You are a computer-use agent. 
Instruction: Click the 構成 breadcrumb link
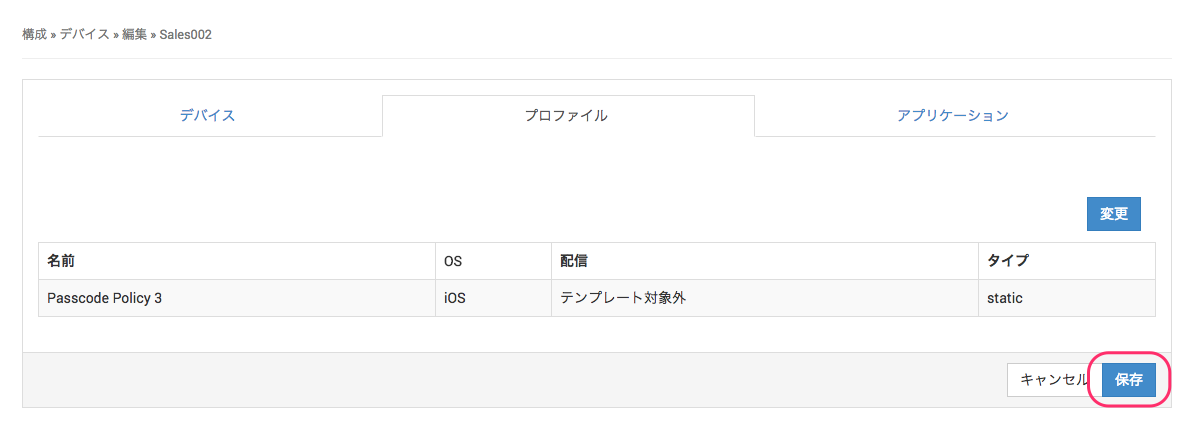pyautogui.click(x=35, y=35)
